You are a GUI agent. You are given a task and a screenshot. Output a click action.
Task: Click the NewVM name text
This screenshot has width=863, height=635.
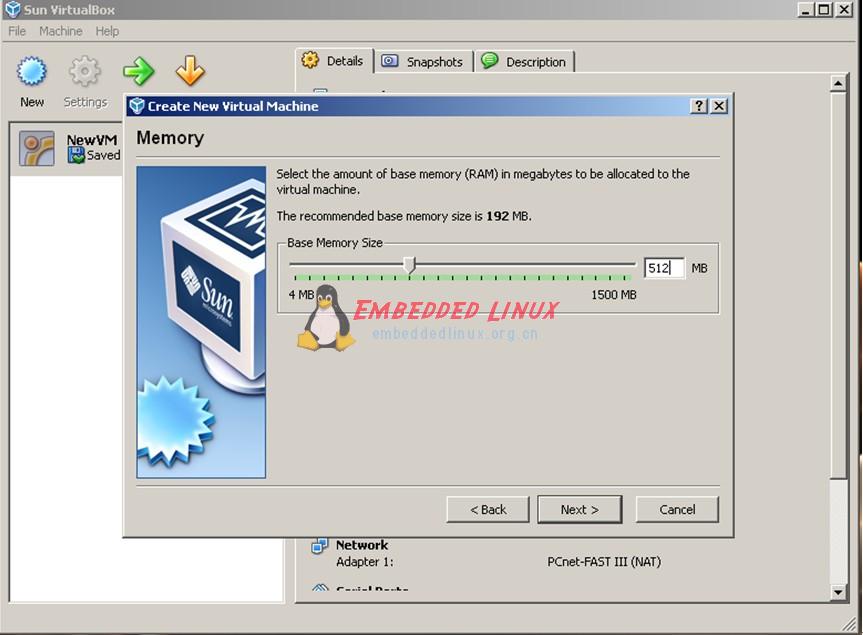coord(92,140)
